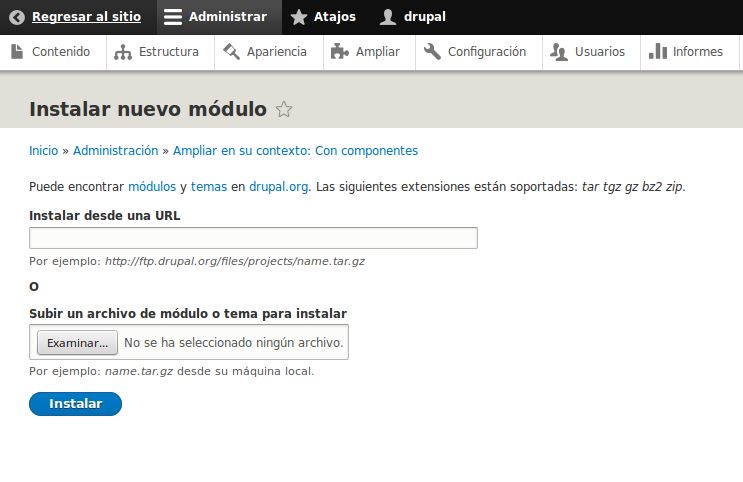Add page to shortcuts with star outline

(x=284, y=109)
